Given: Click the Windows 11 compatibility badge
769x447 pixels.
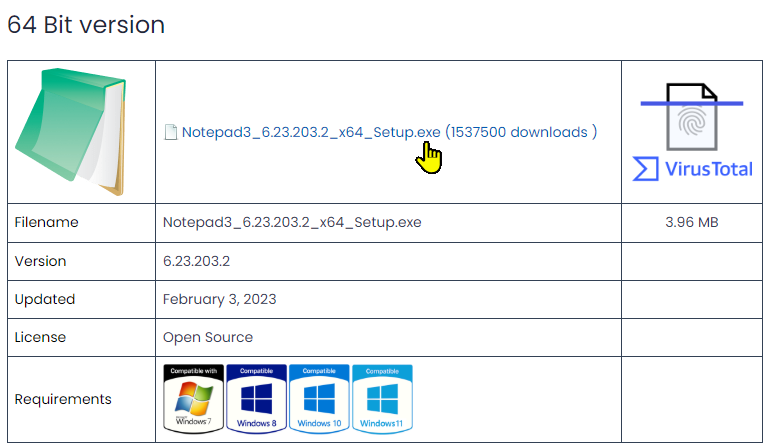Looking at the screenshot, I should [x=382, y=399].
